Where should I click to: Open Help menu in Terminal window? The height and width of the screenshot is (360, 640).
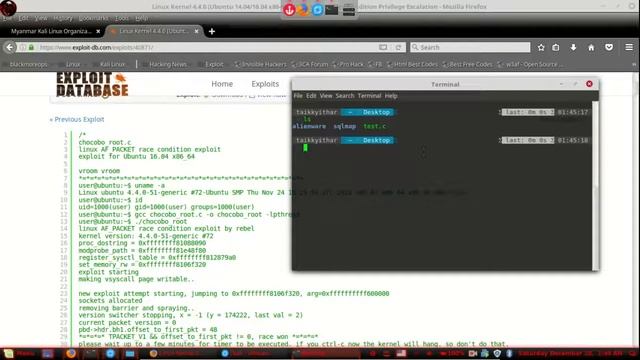[x=391, y=96]
